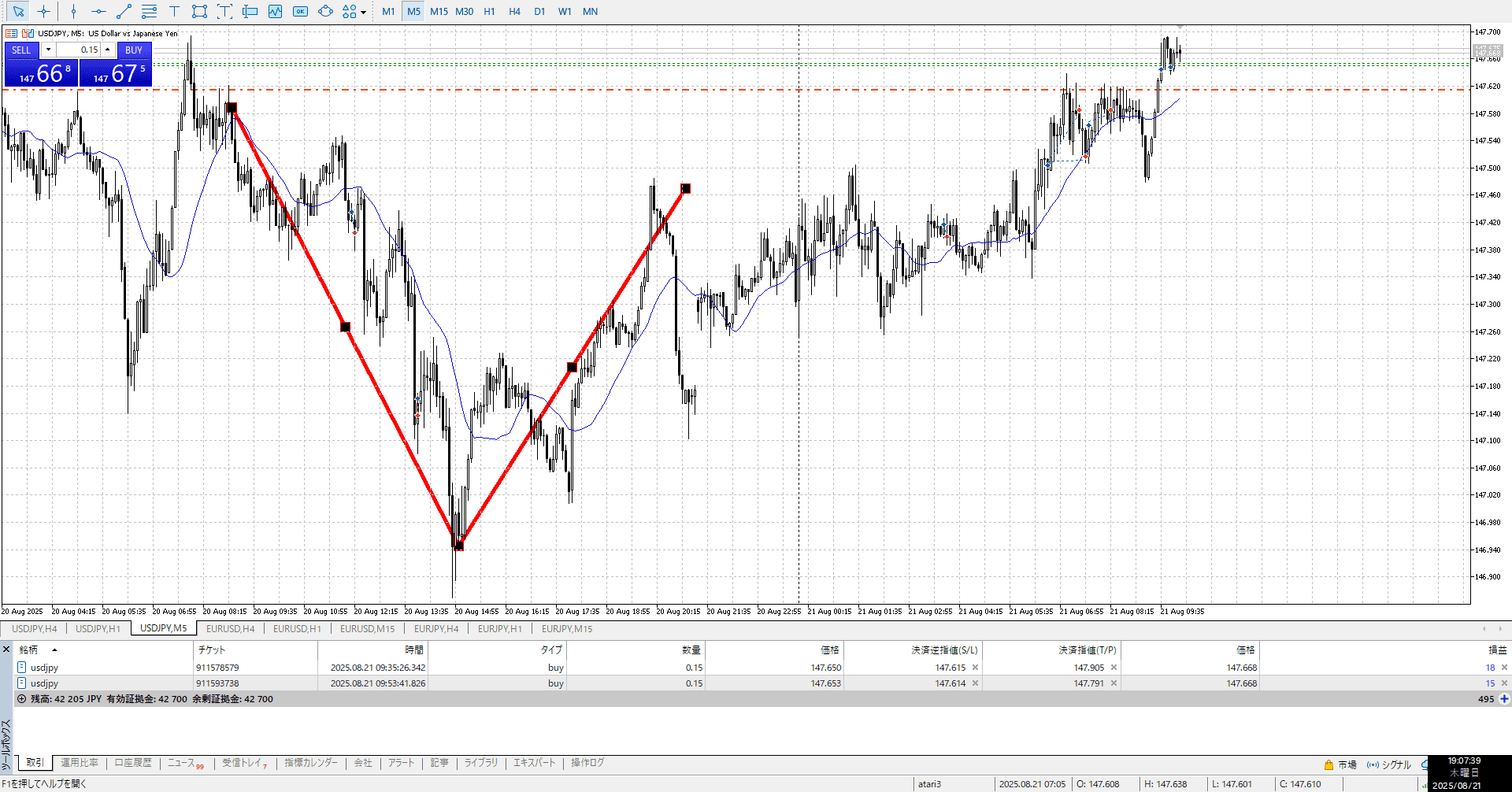Toggle the M1 timeframe button
Image resolution: width=1512 pixels, height=792 pixels.
[x=388, y=12]
